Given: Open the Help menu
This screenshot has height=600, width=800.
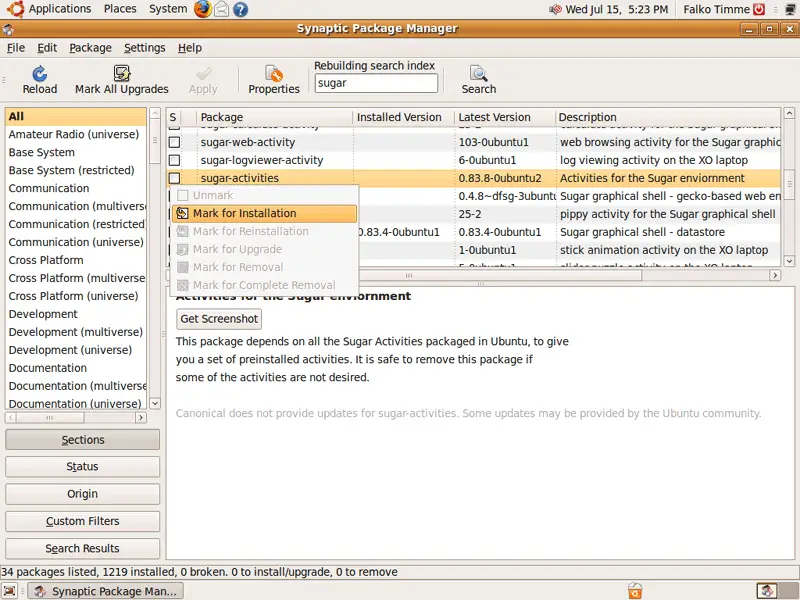Looking at the screenshot, I should [x=190, y=48].
